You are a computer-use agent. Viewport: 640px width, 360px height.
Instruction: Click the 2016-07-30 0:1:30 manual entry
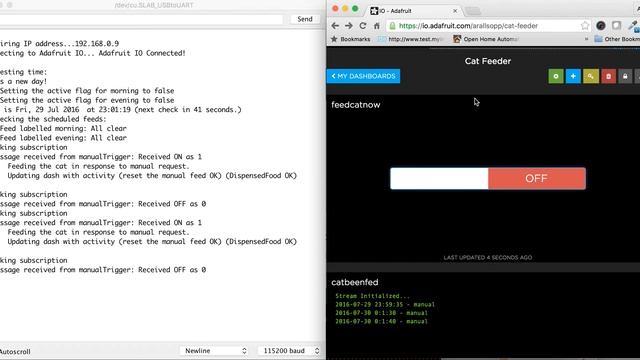[382, 313]
